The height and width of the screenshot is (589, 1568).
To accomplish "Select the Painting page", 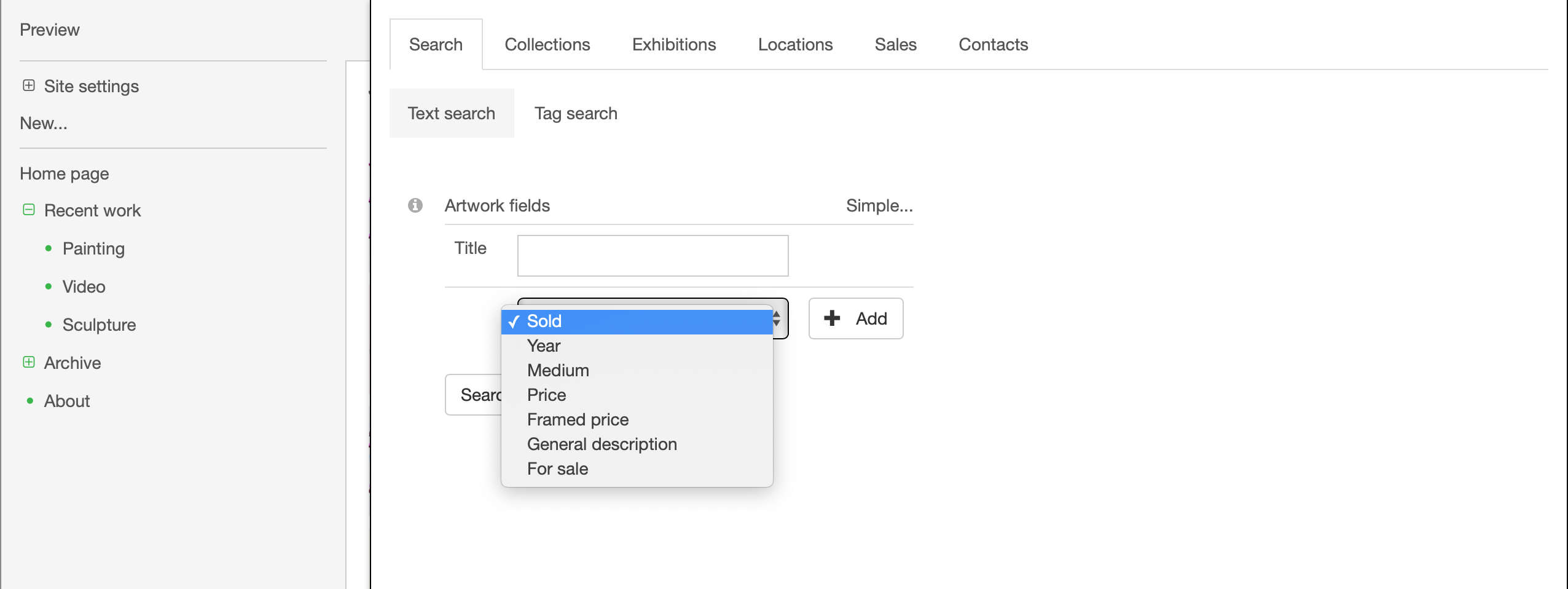I will (x=94, y=248).
